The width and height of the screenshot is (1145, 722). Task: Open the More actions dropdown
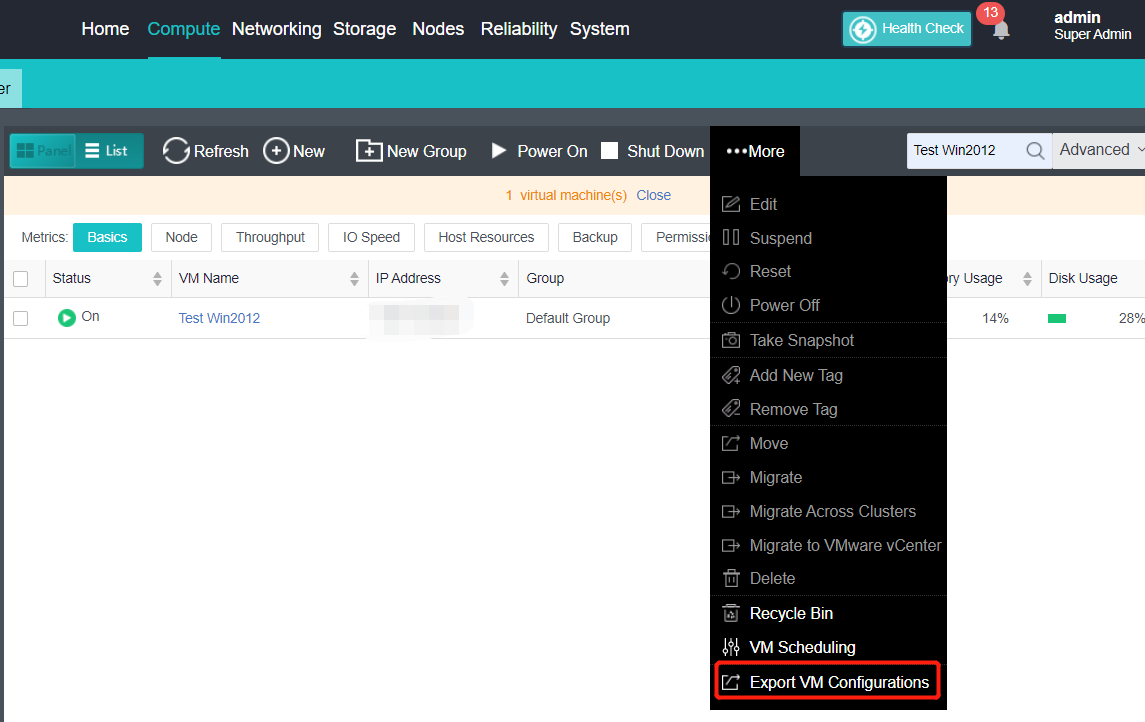755,151
